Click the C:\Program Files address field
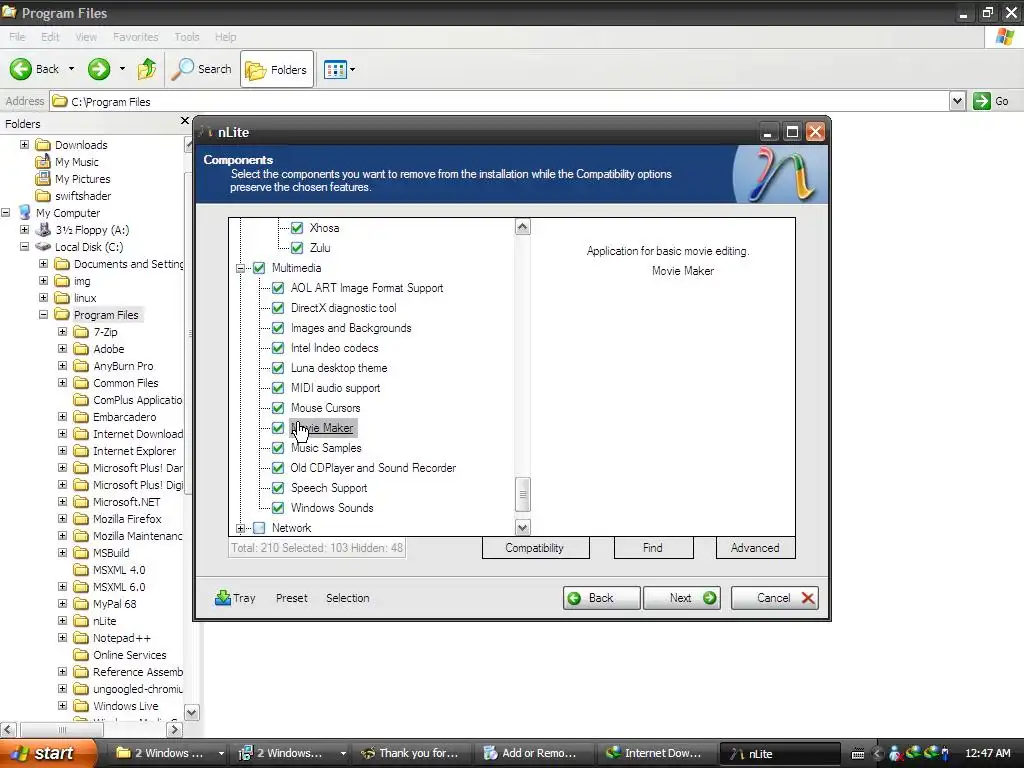1024x768 pixels. click(x=500, y=101)
